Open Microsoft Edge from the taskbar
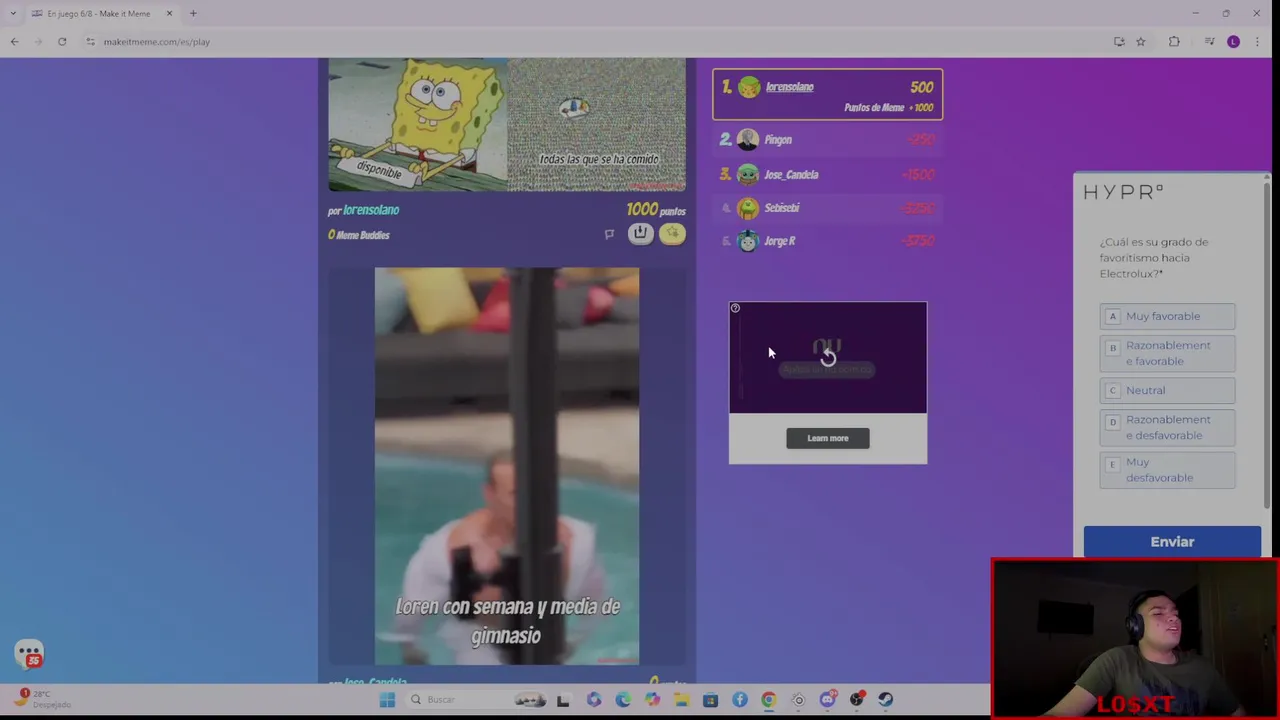The image size is (1280, 720). point(623,700)
